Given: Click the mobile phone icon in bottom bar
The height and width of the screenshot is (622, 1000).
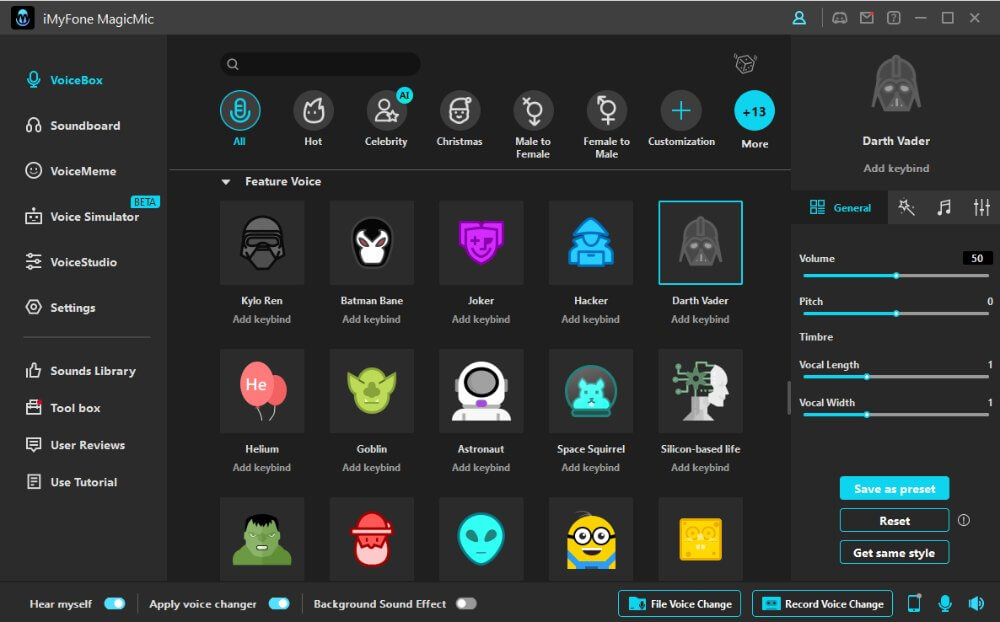Looking at the screenshot, I should pyautogui.click(x=914, y=603).
